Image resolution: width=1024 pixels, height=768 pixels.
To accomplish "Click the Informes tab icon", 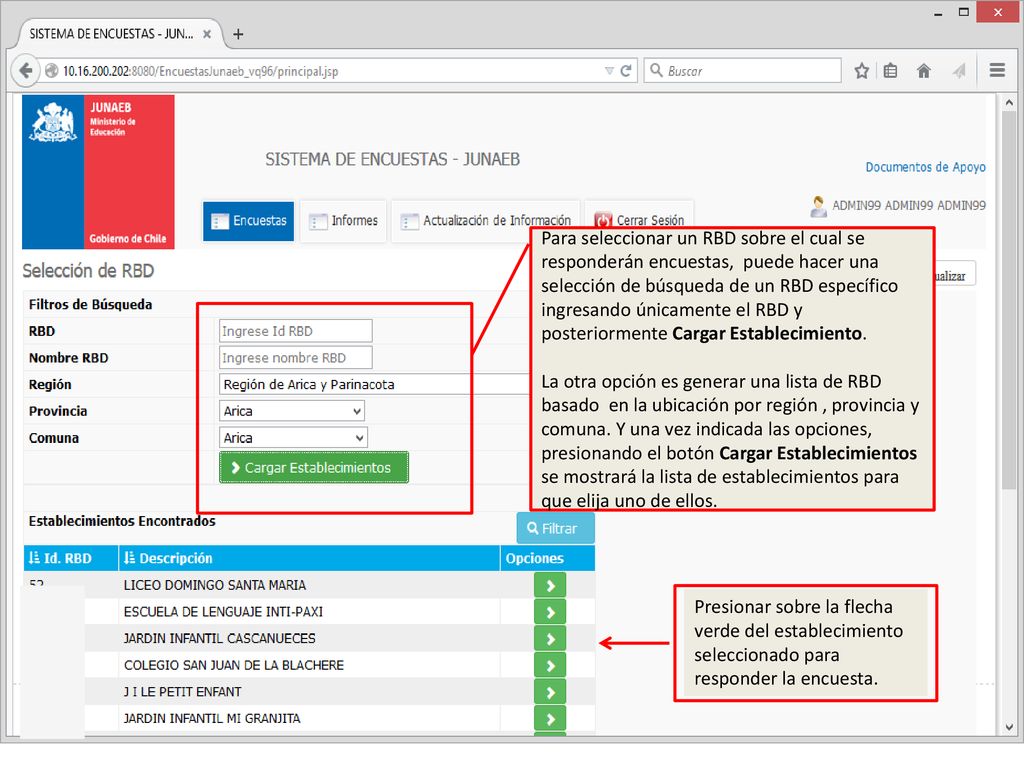I will (318, 222).
